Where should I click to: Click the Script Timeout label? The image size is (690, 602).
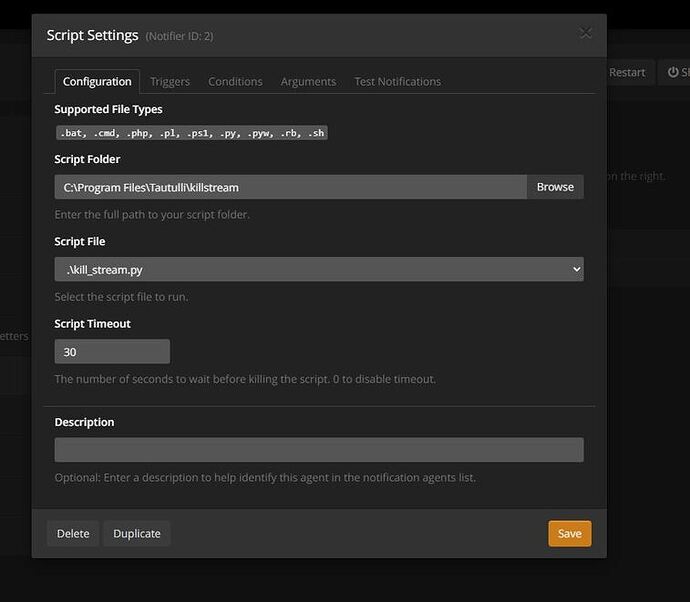tap(93, 324)
